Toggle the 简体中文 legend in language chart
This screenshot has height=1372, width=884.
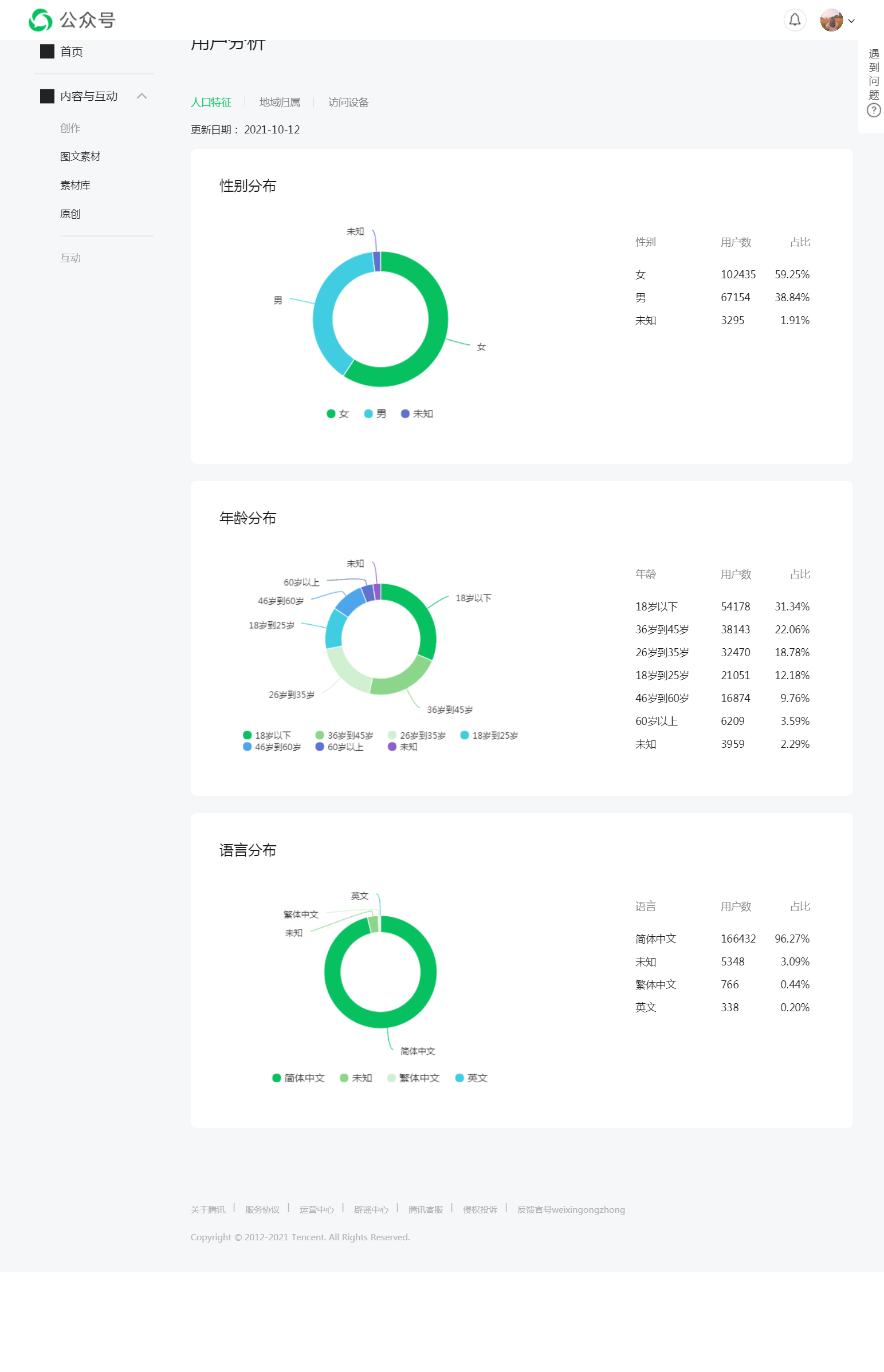coord(298,1078)
